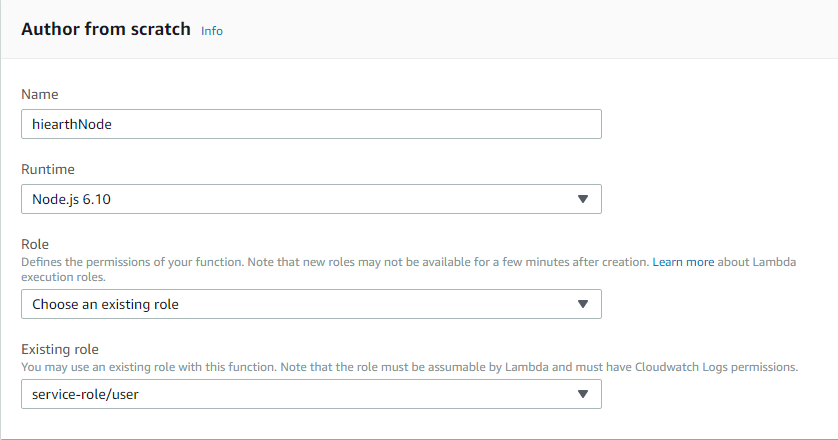The width and height of the screenshot is (838, 440).
Task: Click the Name input field containing hiearthNode
Action: coord(311,123)
